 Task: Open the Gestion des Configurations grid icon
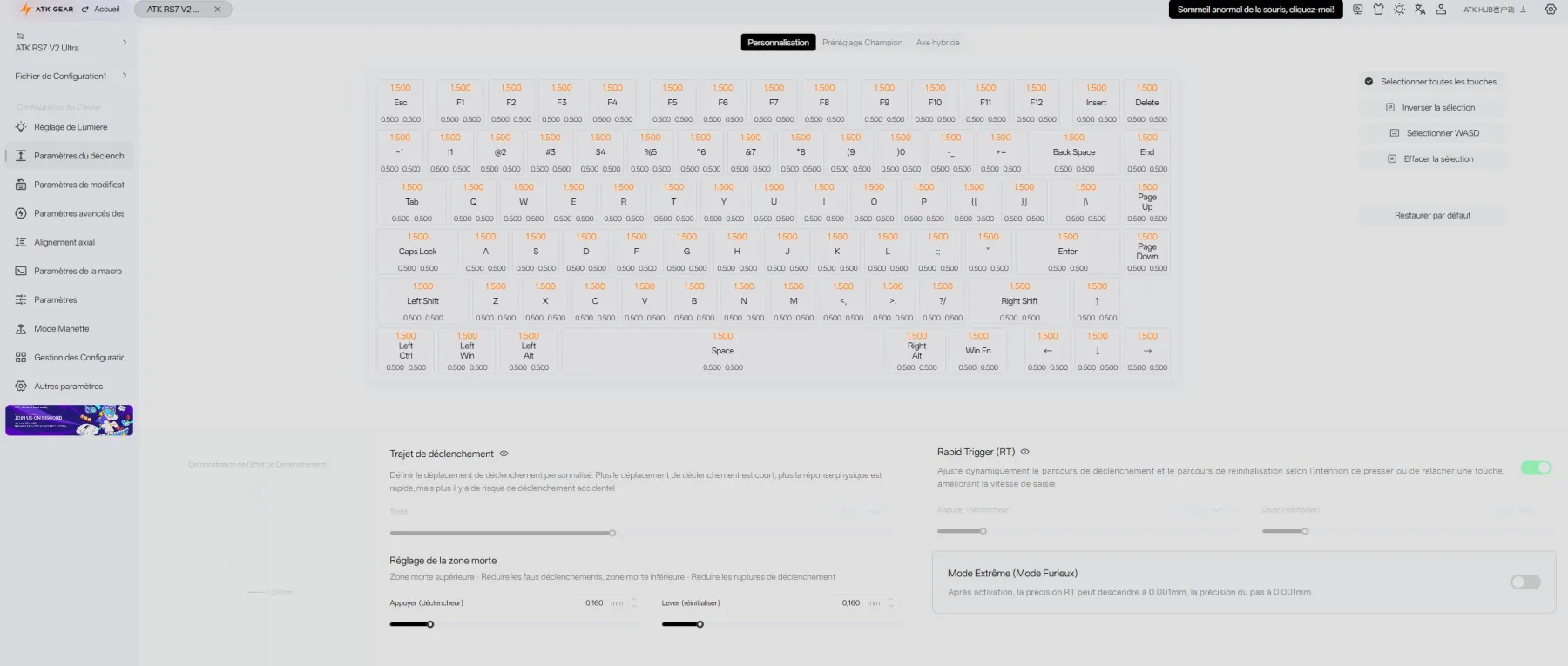(21, 357)
